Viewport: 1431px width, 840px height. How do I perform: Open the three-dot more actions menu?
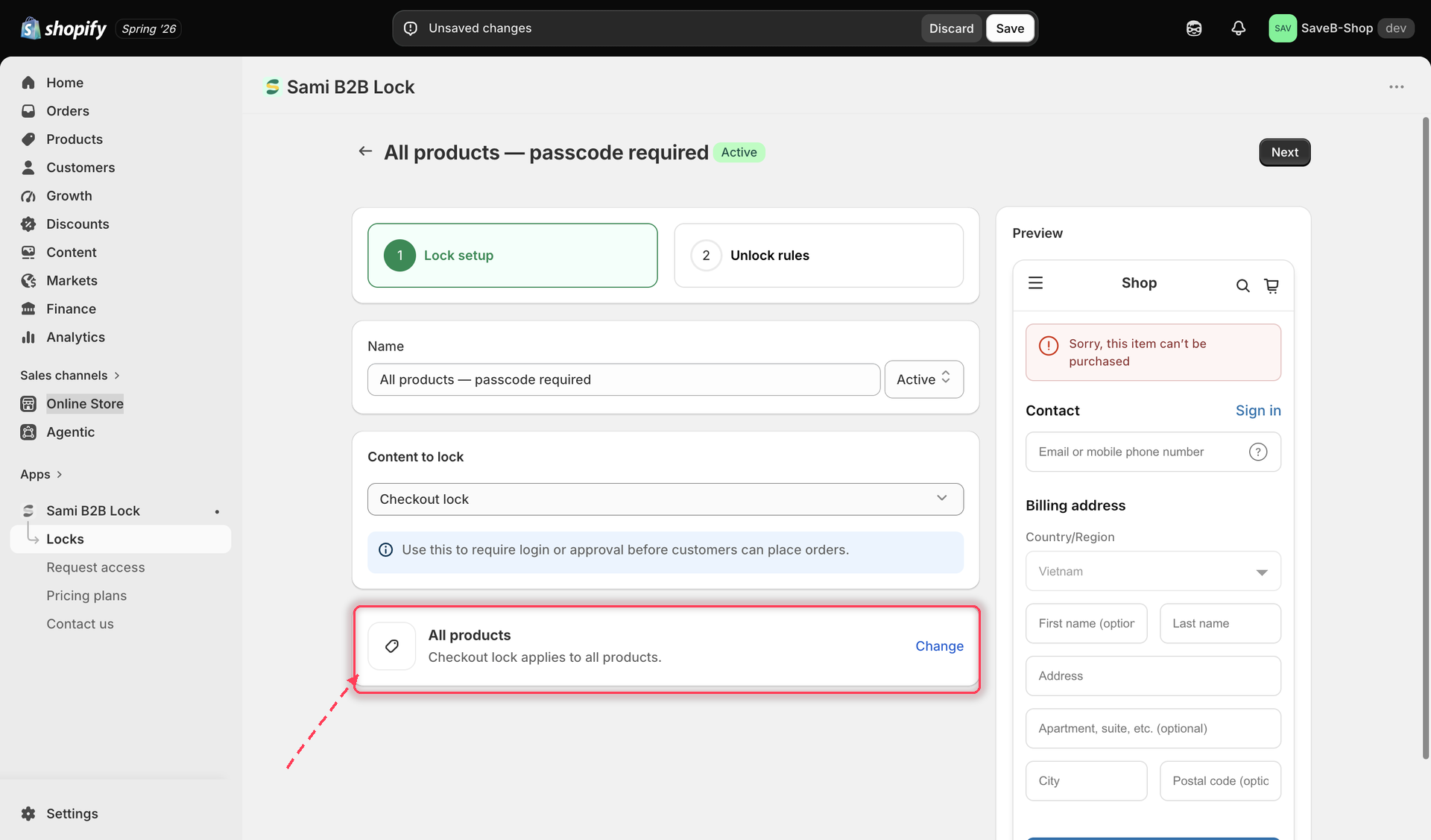point(1396,87)
